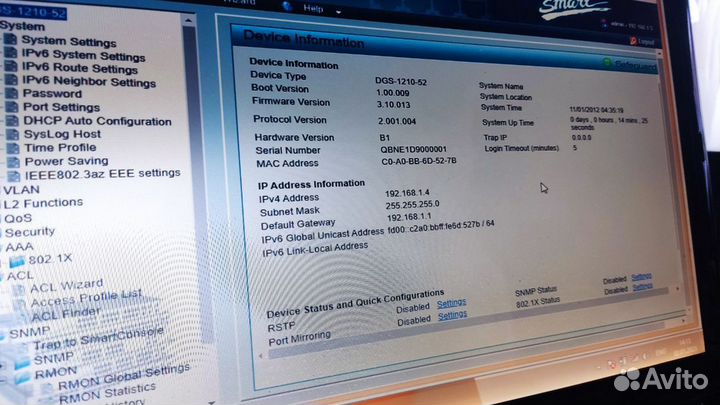This screenshot has height=405, width=720.
Task: Expand the QoS tree section
Action: pyautogui.click(x=18, y=218)
